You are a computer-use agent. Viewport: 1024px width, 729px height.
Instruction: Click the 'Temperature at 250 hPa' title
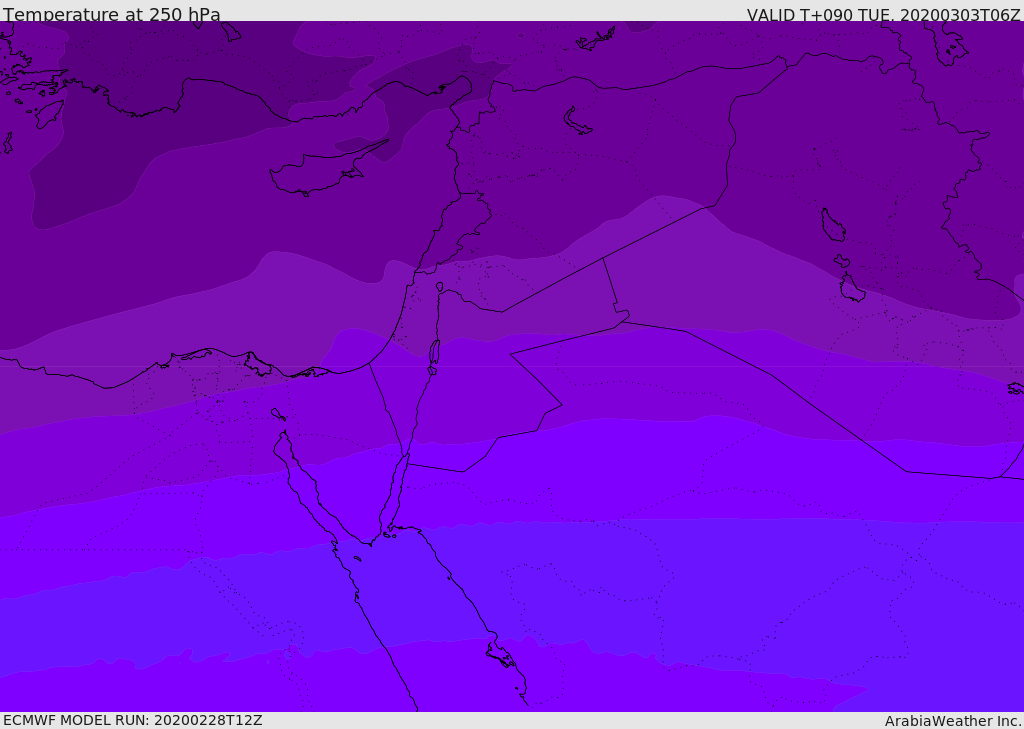[x=112, y=14]
